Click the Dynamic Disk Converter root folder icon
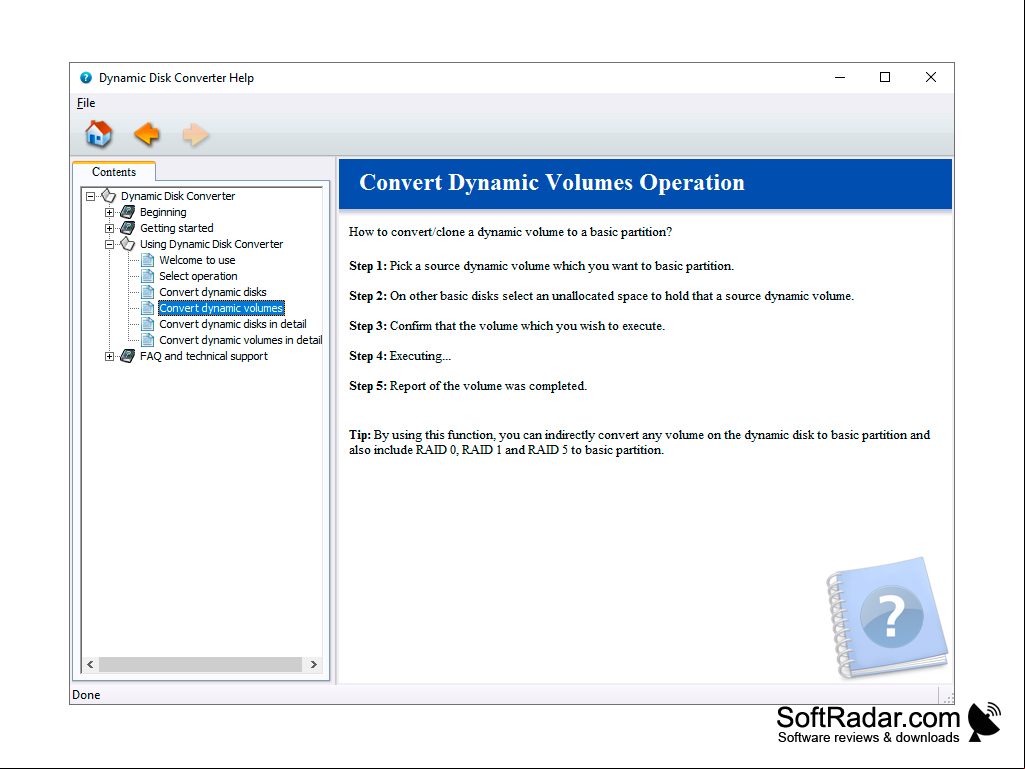Image resolution: width=1025 pixels, height=769 pixels. tap(109, 196)
